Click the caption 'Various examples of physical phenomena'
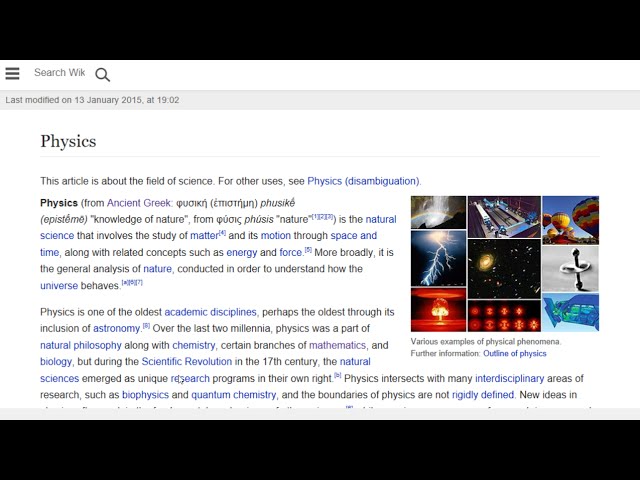Image resolution: width=640 pixels, height=480 pixels. (486, 342)
